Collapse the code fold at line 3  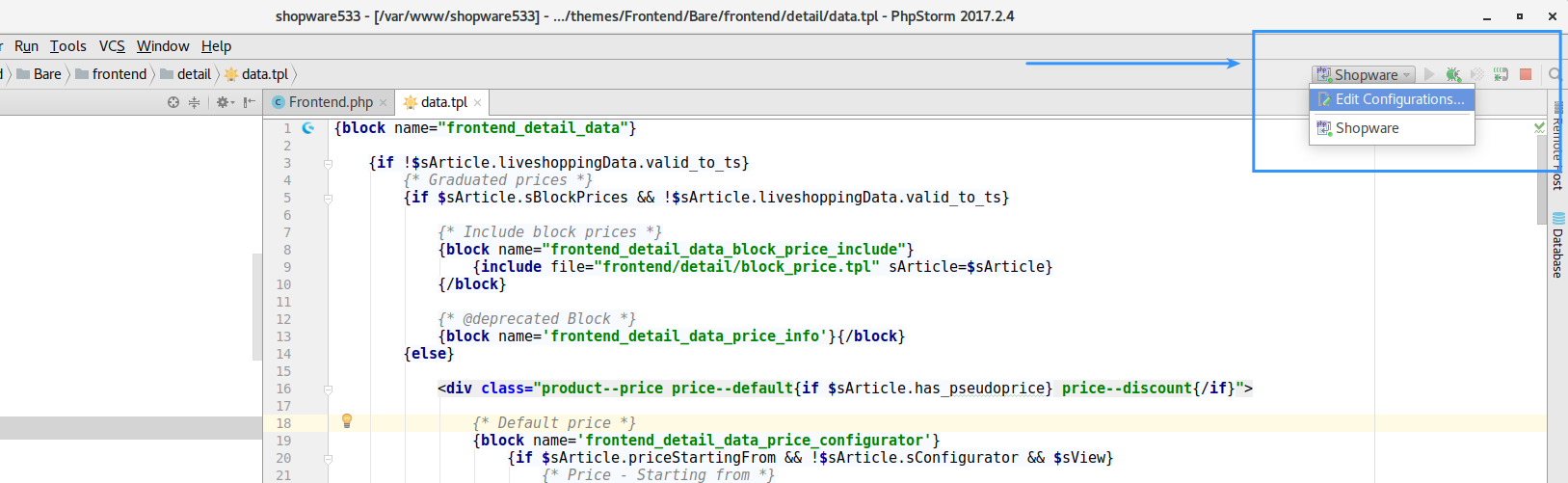328,163
